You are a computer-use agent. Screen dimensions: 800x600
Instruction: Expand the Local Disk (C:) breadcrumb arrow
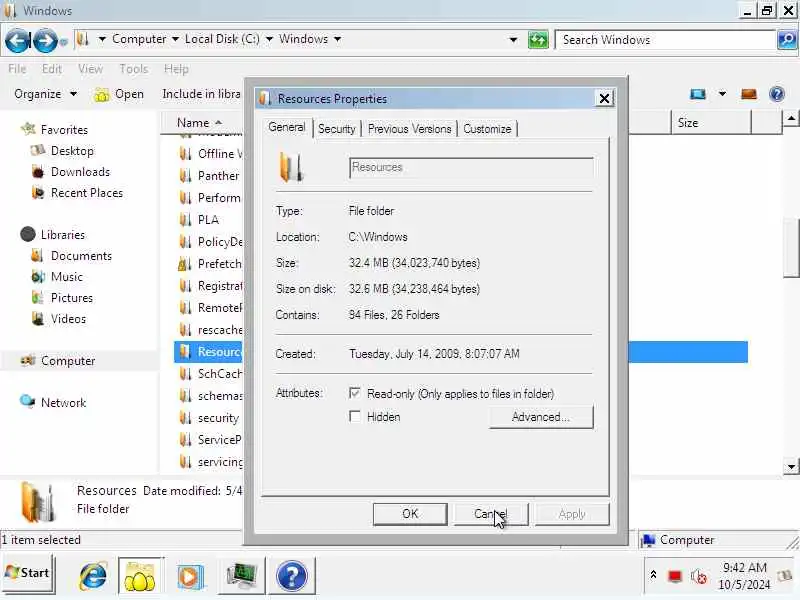(x=269, y=39)
